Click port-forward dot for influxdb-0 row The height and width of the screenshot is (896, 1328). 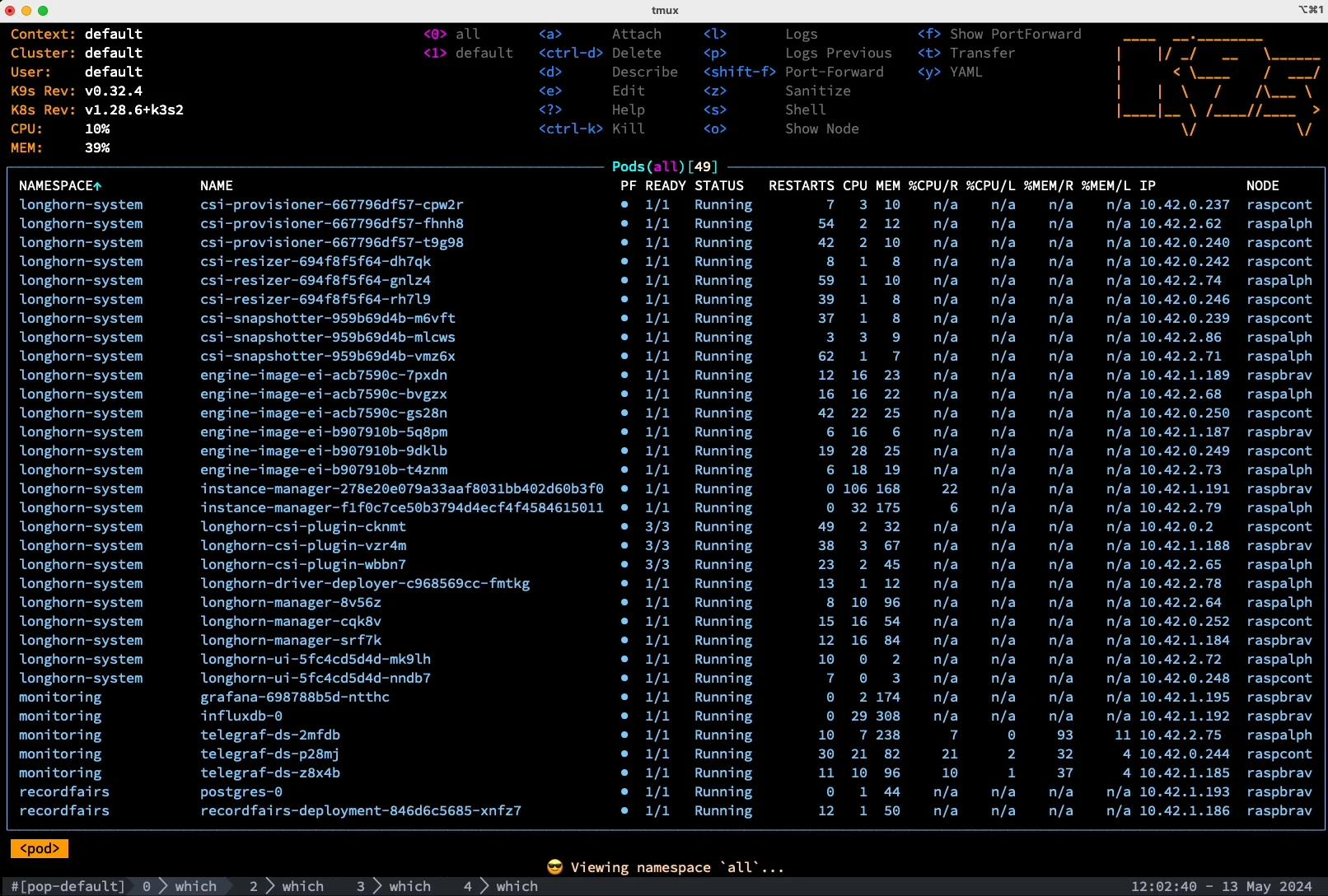point(624,716)
